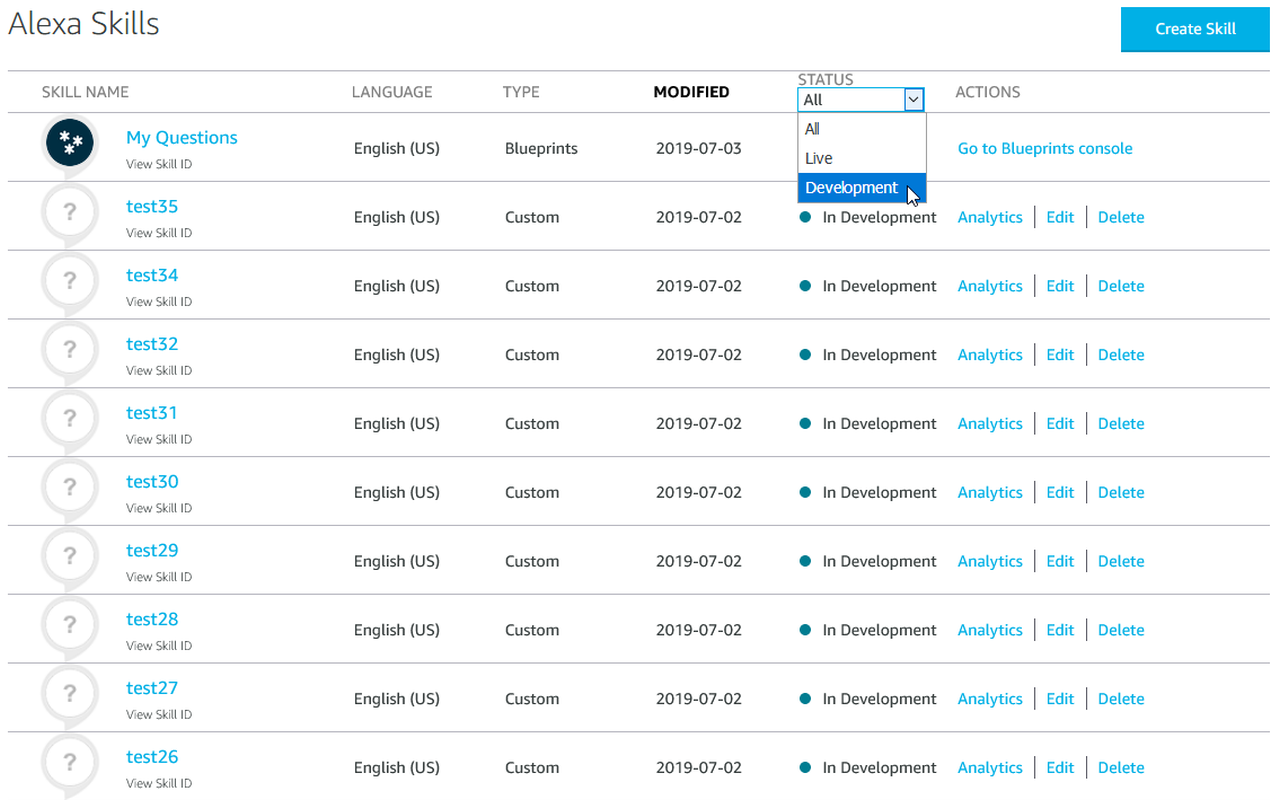Edit the test35 skill
Viewport: 1280px width, 800px height.
tap(1060, 217)
